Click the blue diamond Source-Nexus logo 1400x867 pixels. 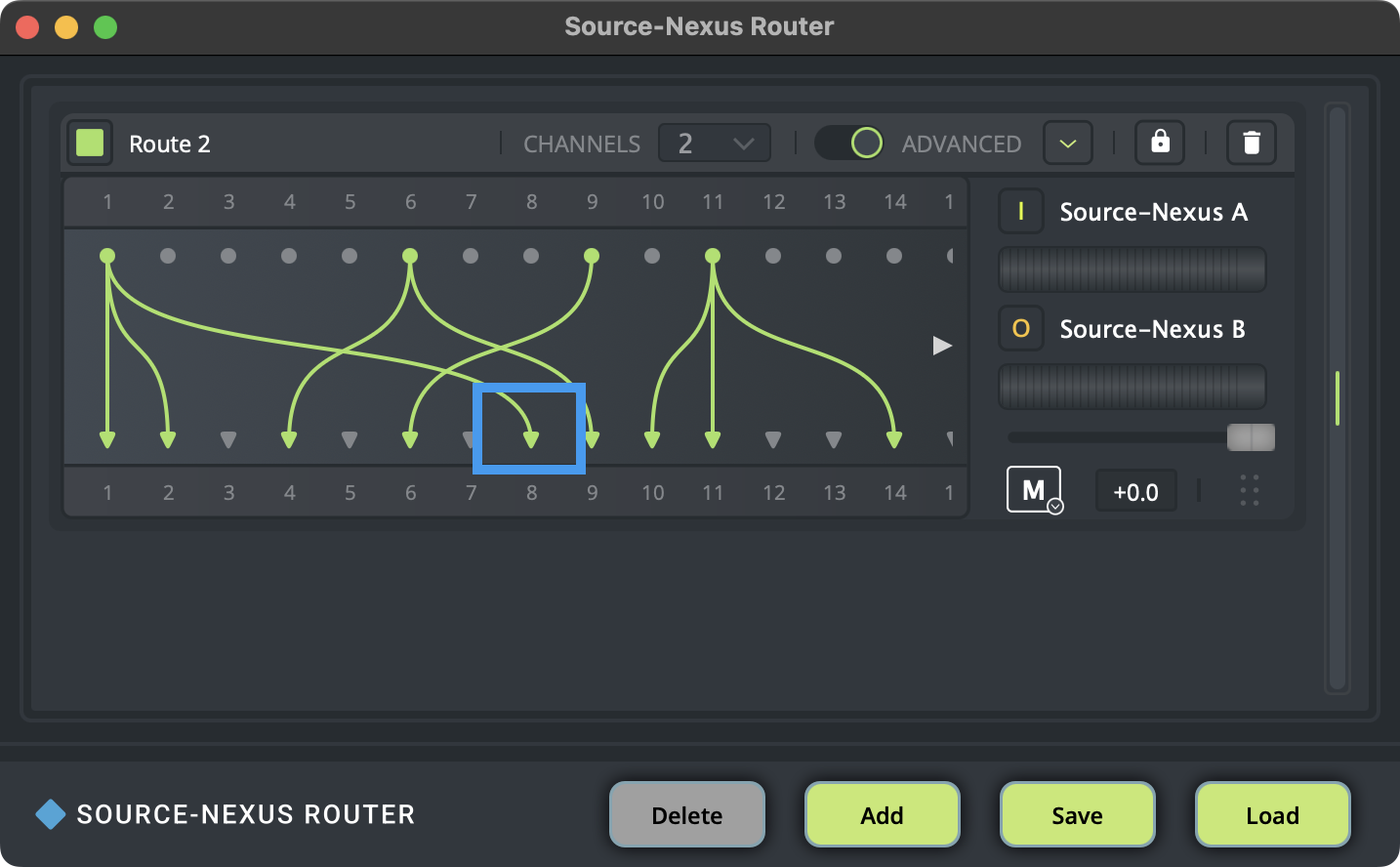[x=51, y=814]
